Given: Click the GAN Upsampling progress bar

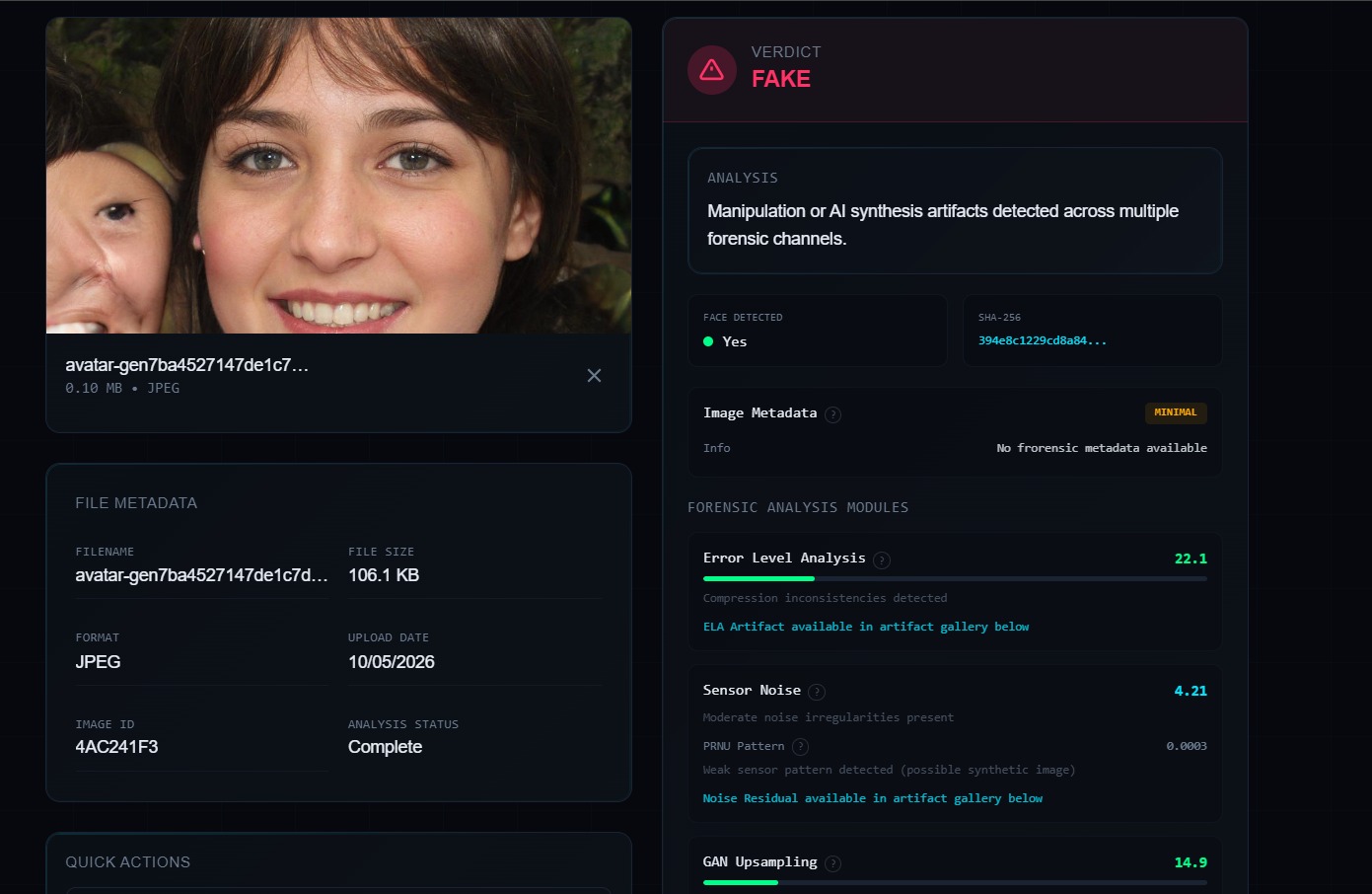Looking at the screenshot, I should 955,882.
